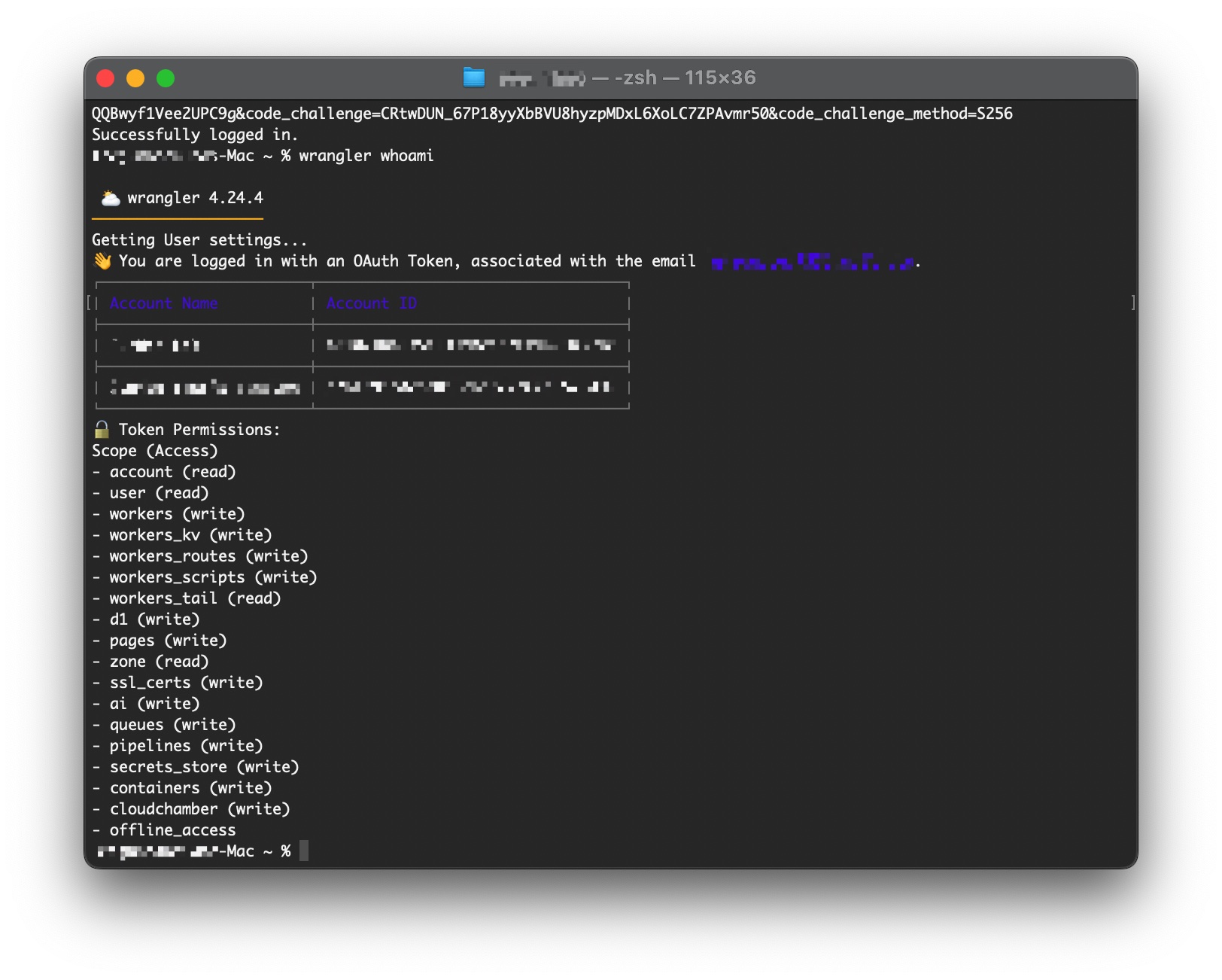
Task: Click the blurred email address text
Action: [x=813, y=263]
